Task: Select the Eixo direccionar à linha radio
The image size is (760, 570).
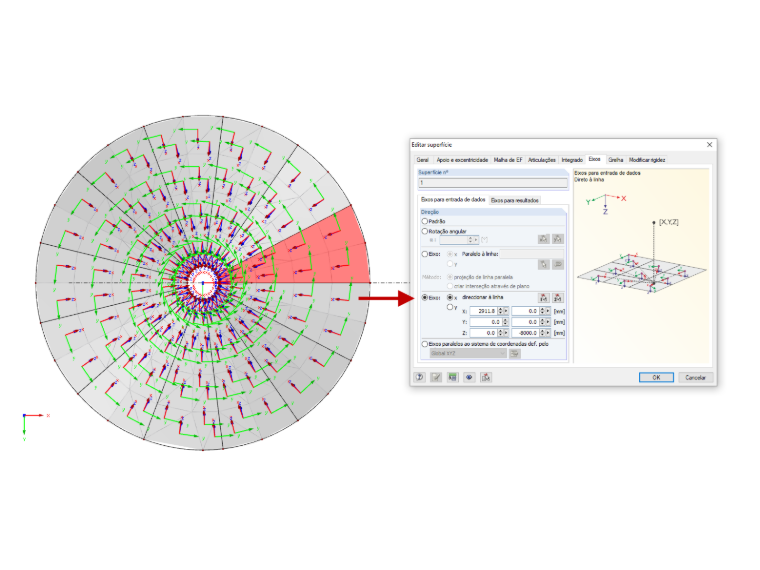Action: click(x=425, y=298)
